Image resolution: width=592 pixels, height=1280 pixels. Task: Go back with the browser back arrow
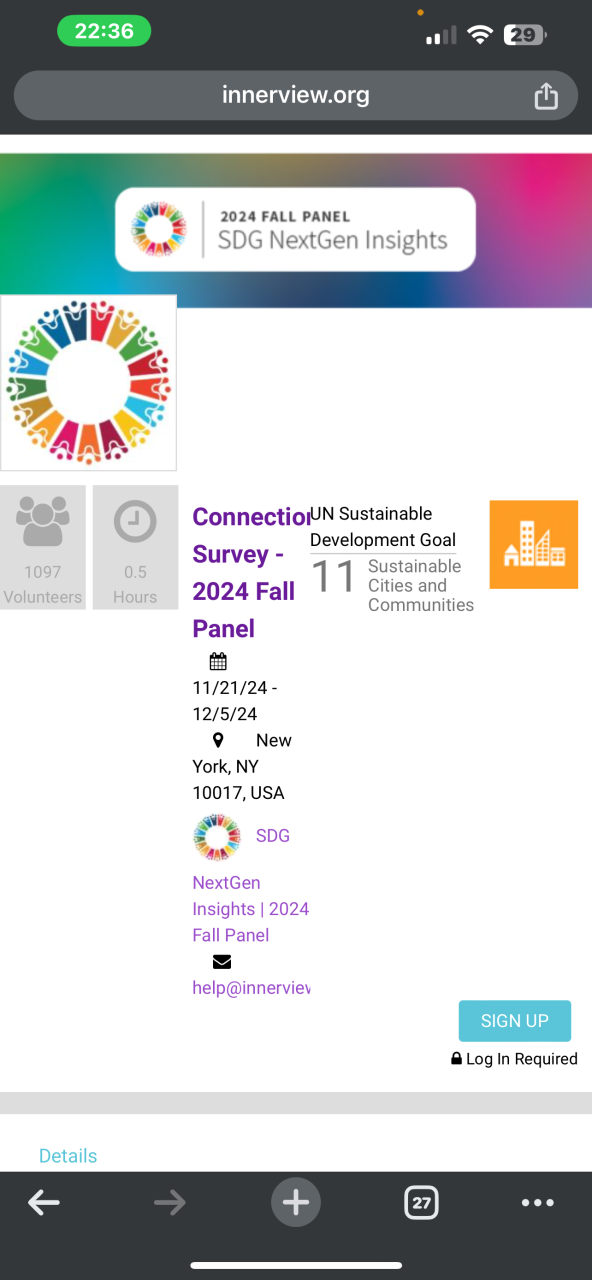(44, 1203)
